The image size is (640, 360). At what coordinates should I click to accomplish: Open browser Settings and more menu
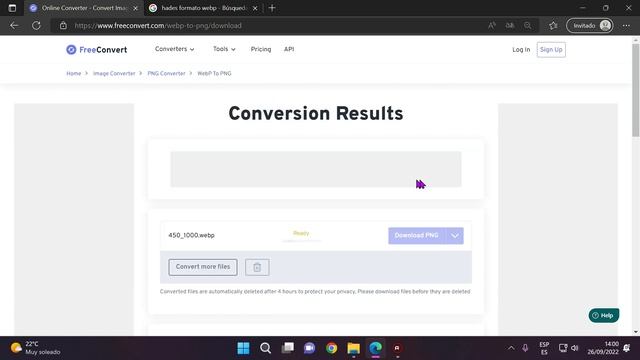click(626, 26)
